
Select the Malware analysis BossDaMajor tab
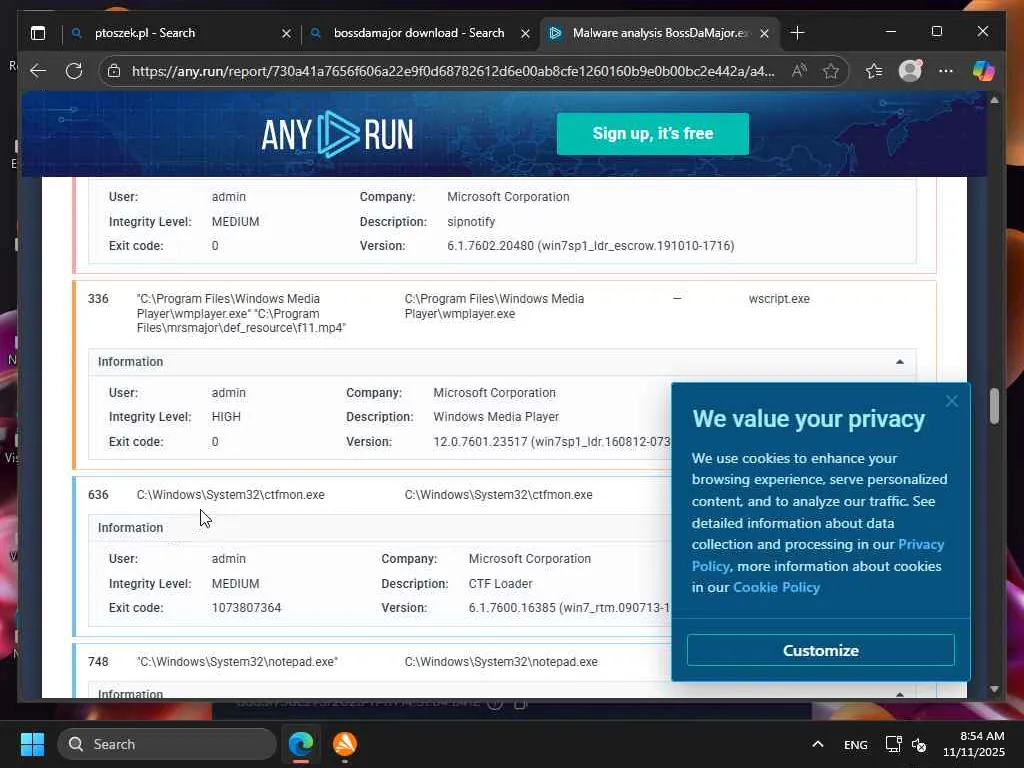click(x=660, y=33)
